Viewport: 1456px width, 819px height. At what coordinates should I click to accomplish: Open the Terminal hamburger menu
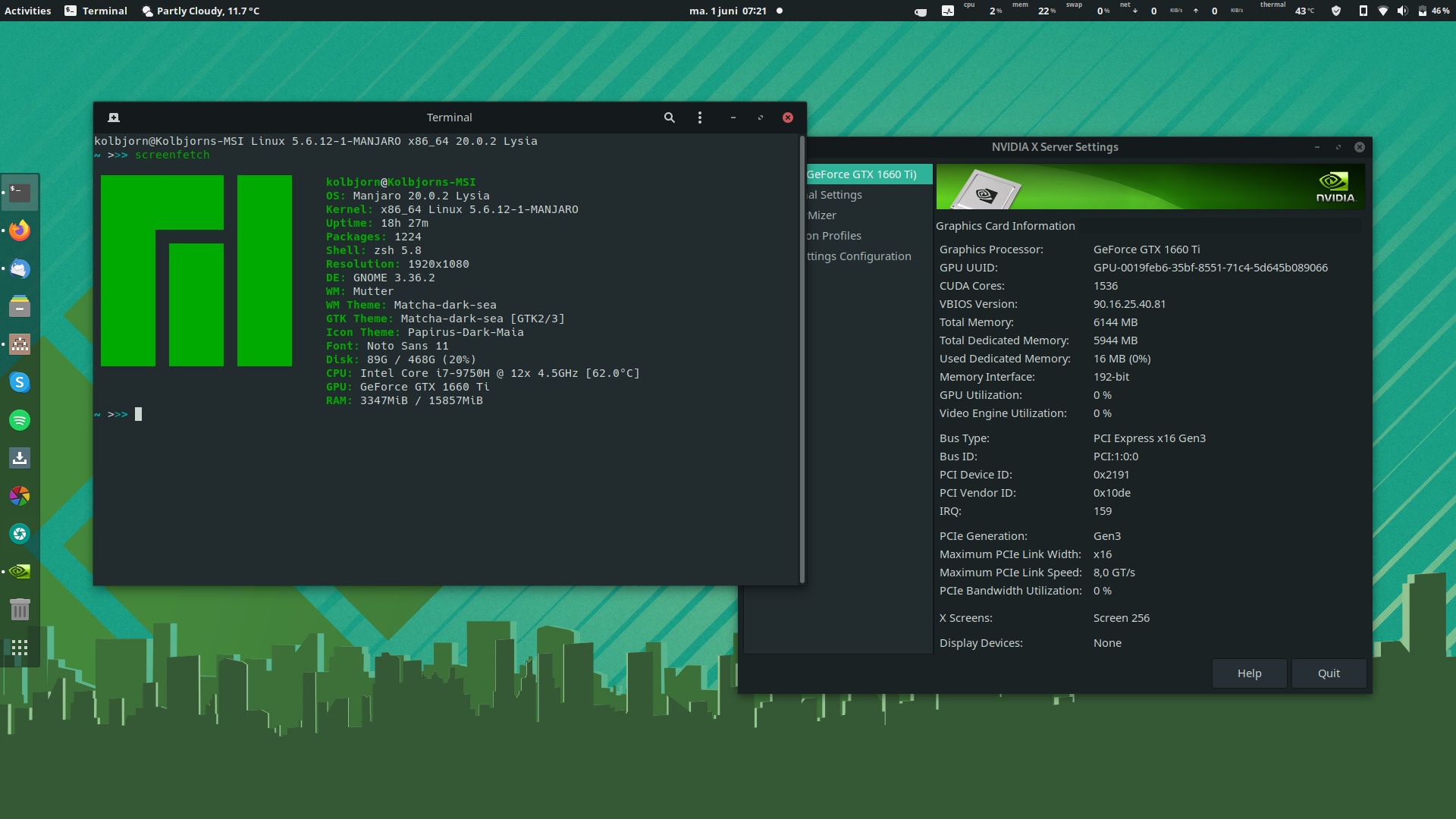pos(699,118)
